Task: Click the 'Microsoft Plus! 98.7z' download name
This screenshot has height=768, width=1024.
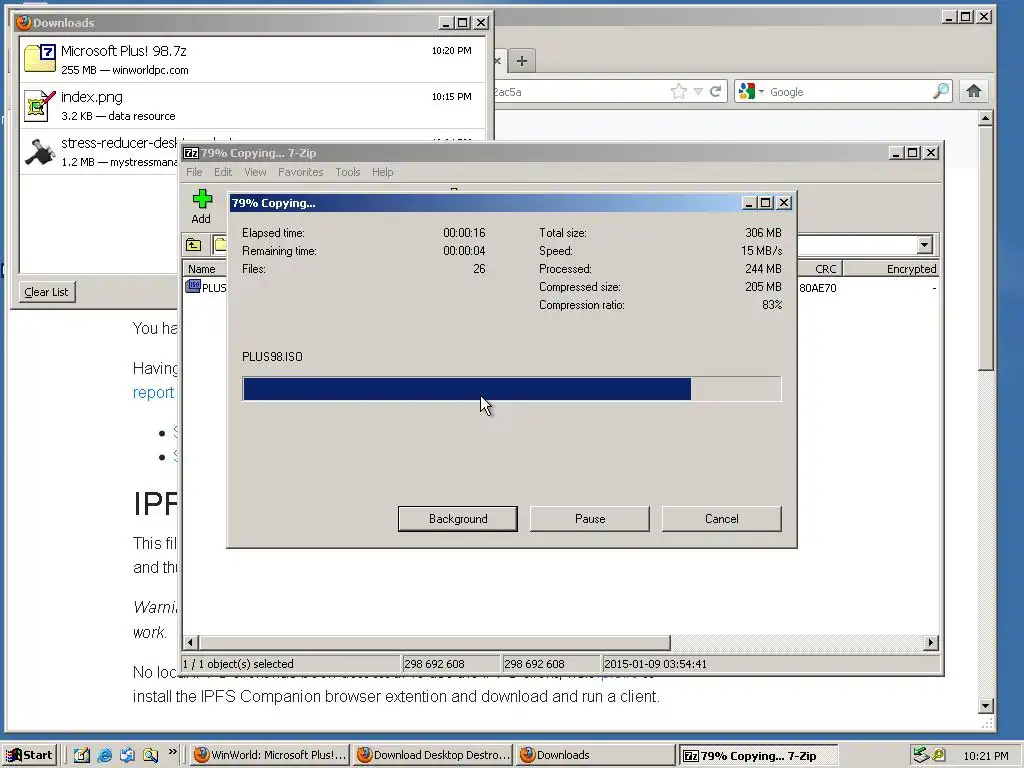Action: (123, 51)
